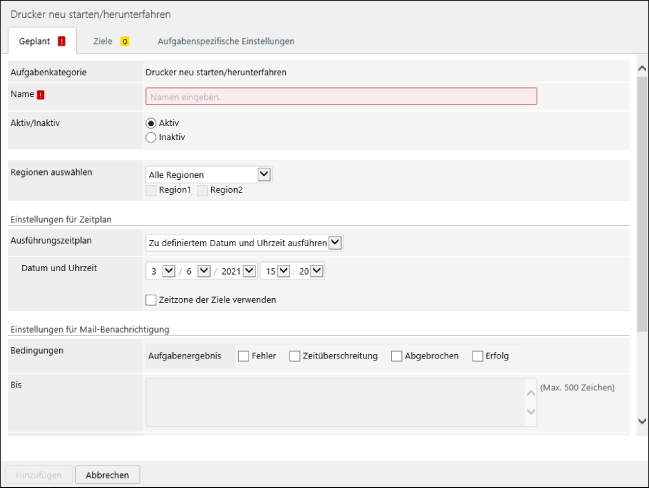The image size is (649, 488).
Task: Tick the Zeitüberschreitung checkbox
Action: [x=294, y=355]
